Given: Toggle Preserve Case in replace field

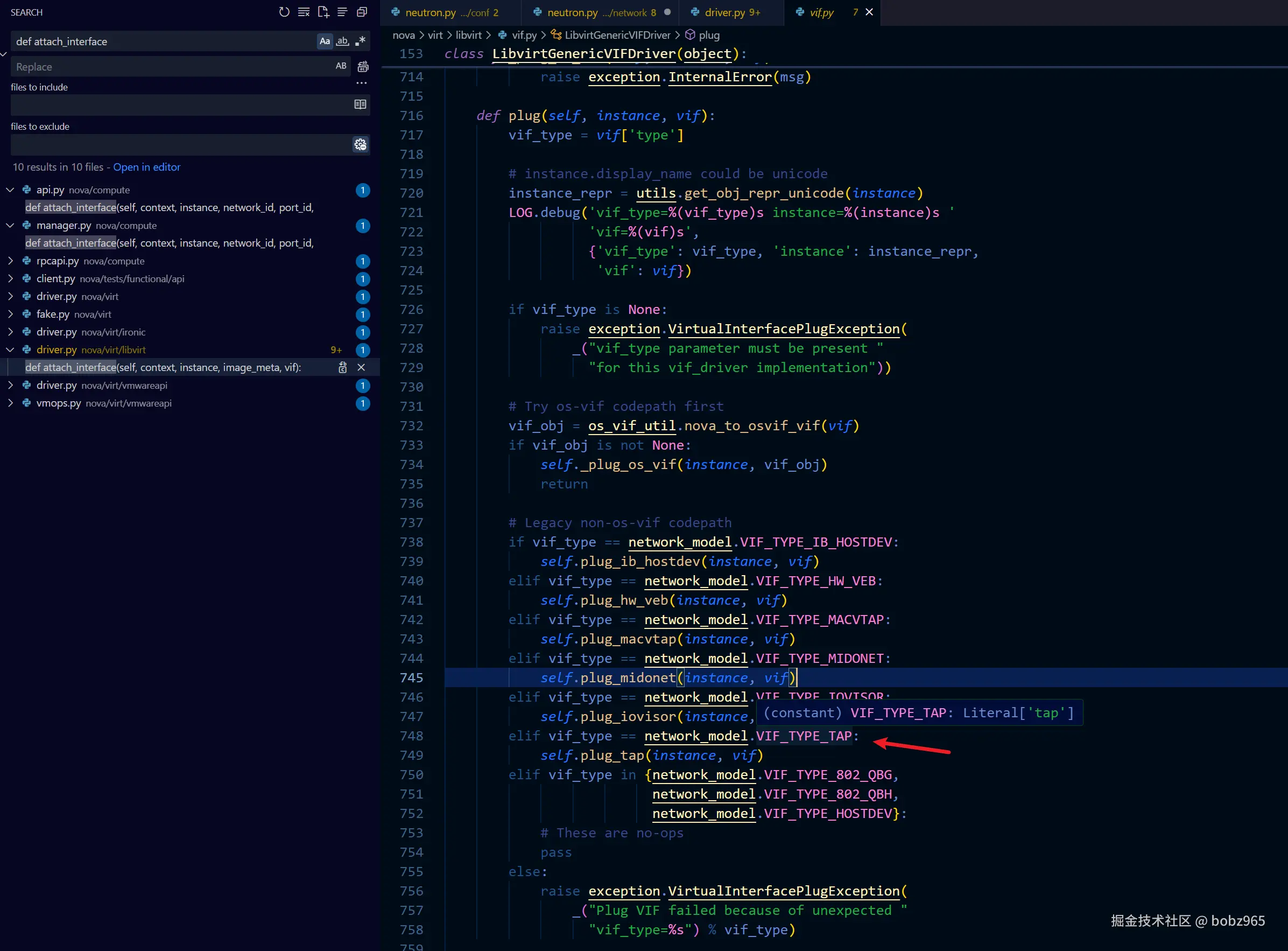Looking at the screenshot, I should tap(341, 66).
